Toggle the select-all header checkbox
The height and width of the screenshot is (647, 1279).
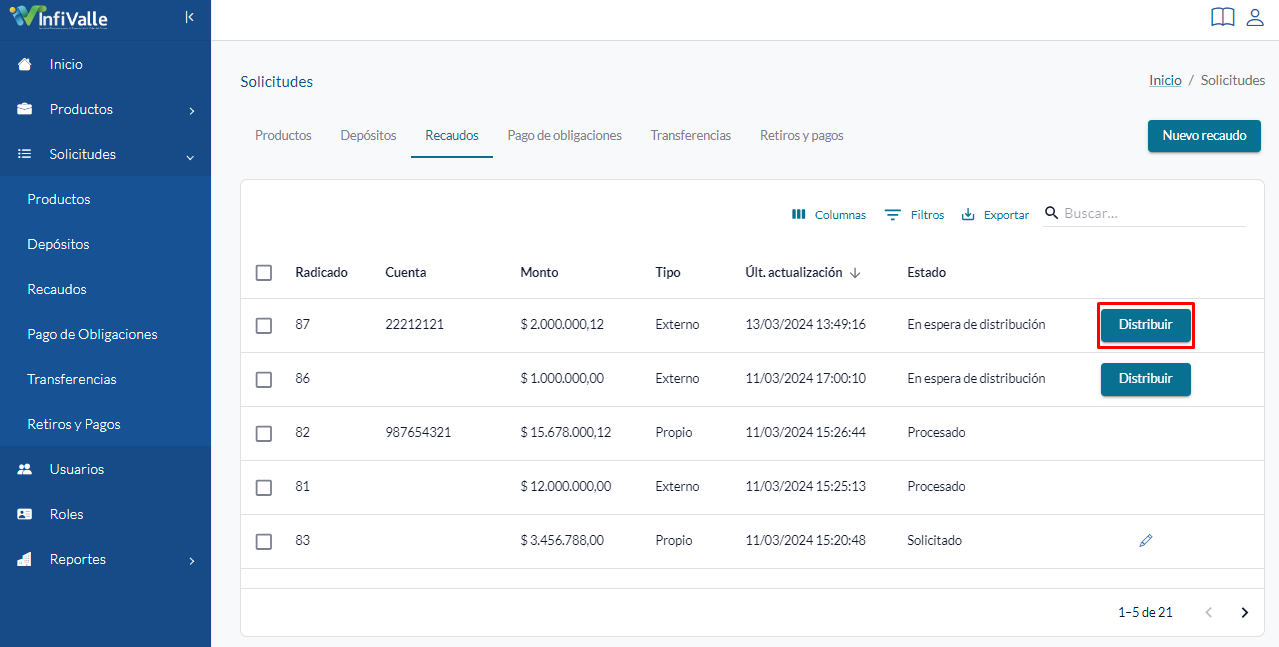(264, 273)
